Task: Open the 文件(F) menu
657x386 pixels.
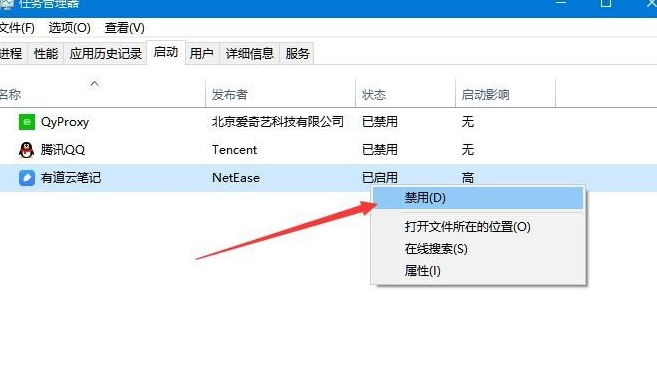Action: pos(17,28)
